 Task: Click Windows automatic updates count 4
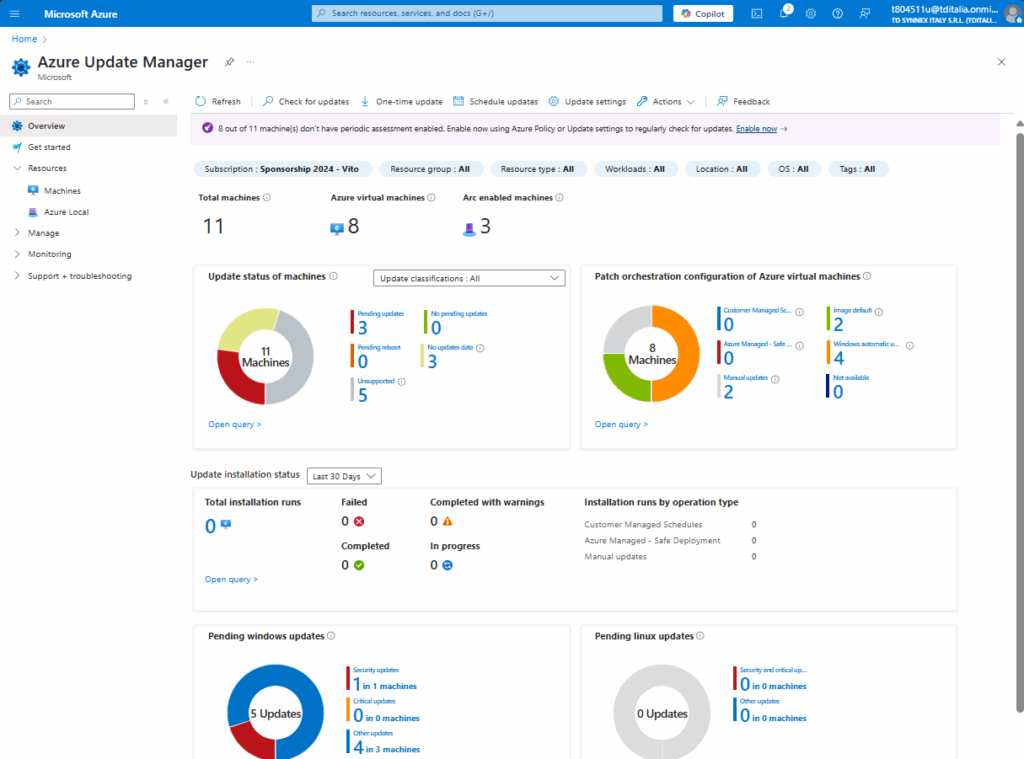(839, 358)
